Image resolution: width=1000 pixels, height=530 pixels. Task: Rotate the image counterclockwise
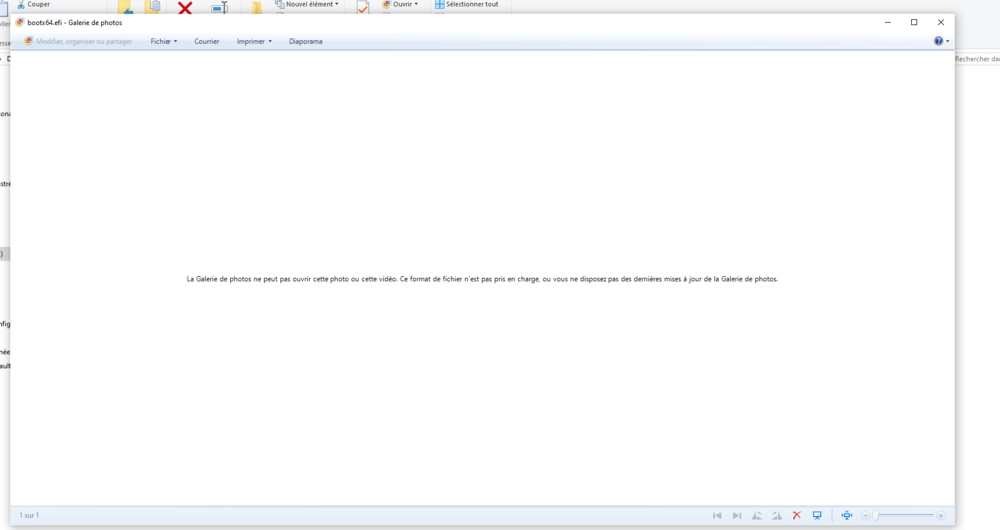pos(757,515)
